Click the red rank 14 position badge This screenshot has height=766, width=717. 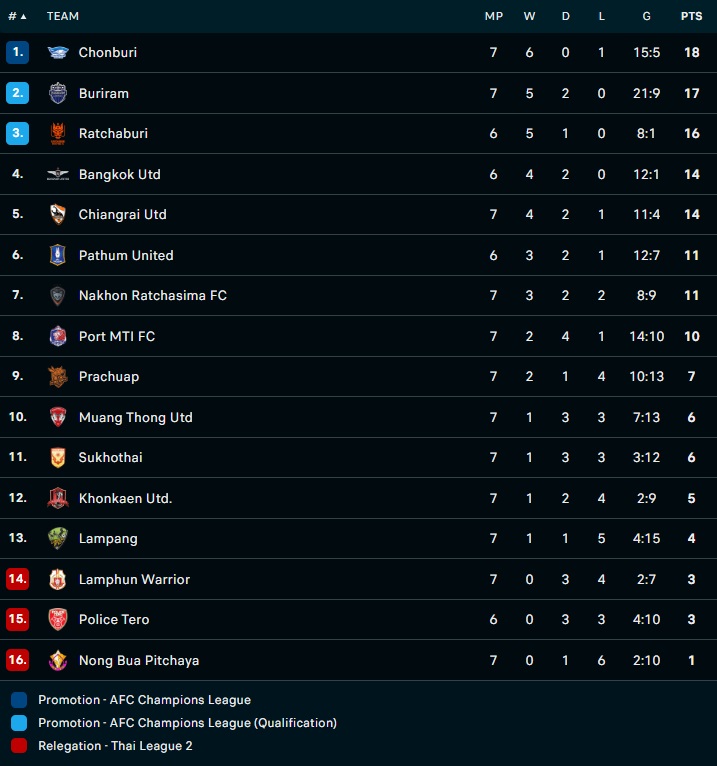pyautogui.click(x=17, y=579)
